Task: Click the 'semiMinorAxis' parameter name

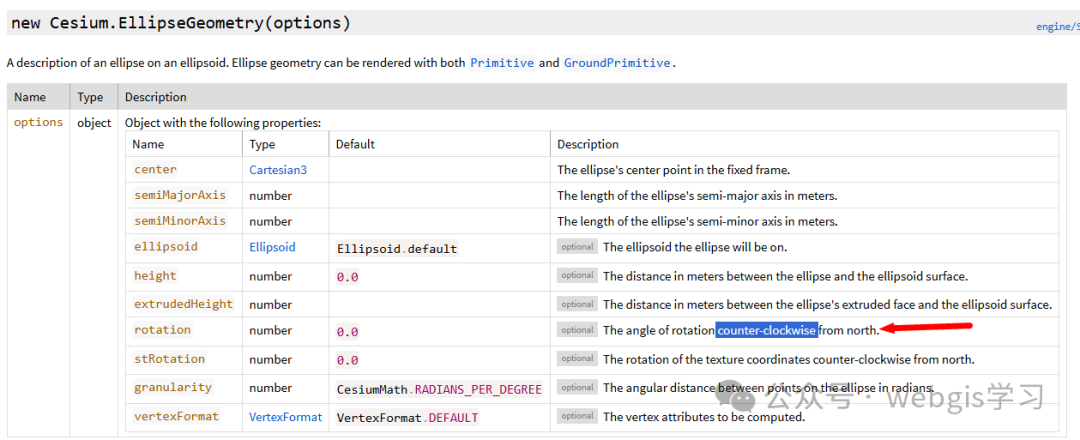Action: pos(180,221)
